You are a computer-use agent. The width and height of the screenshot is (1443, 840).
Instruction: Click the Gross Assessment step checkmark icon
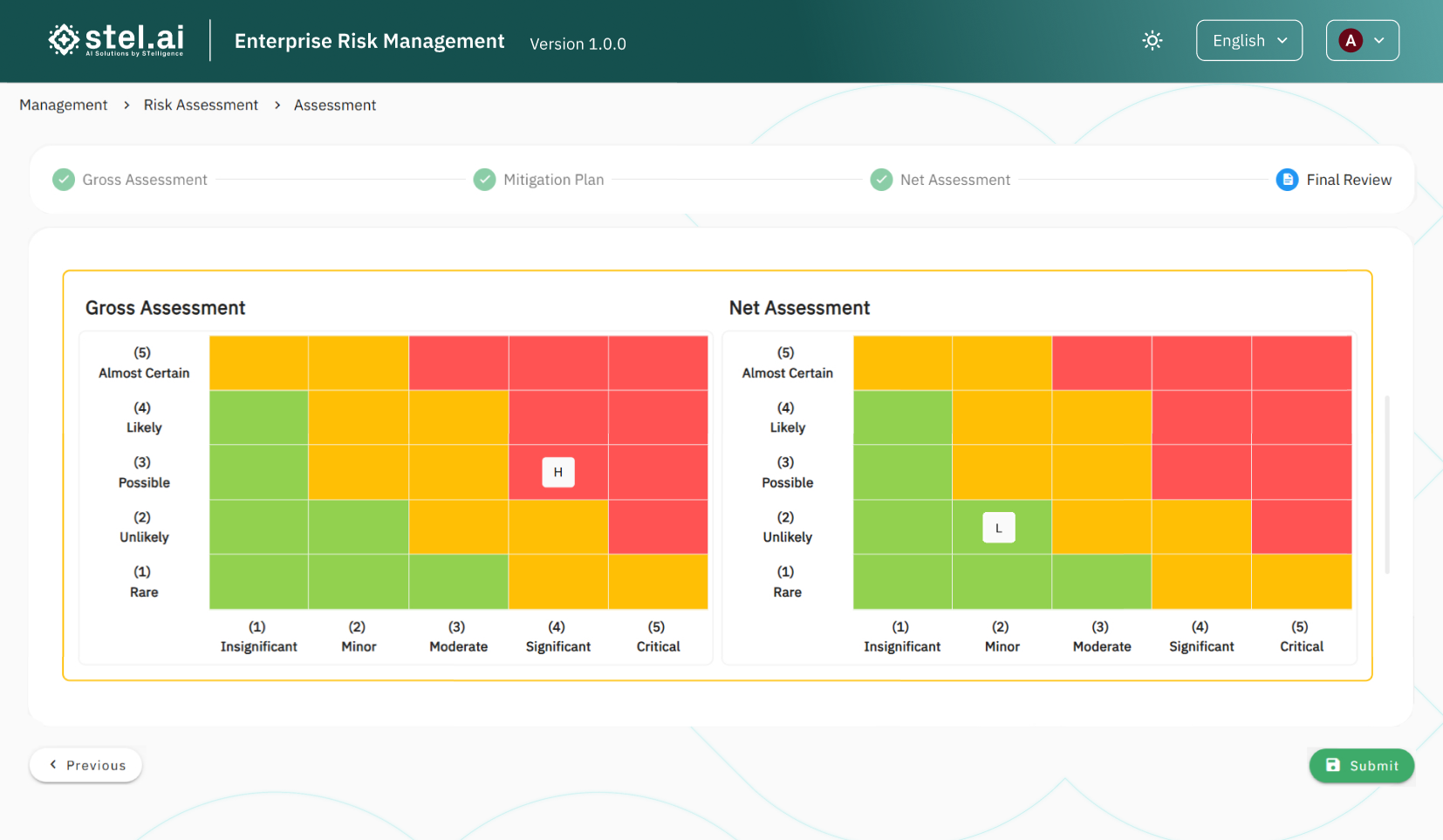click(64, 180)
